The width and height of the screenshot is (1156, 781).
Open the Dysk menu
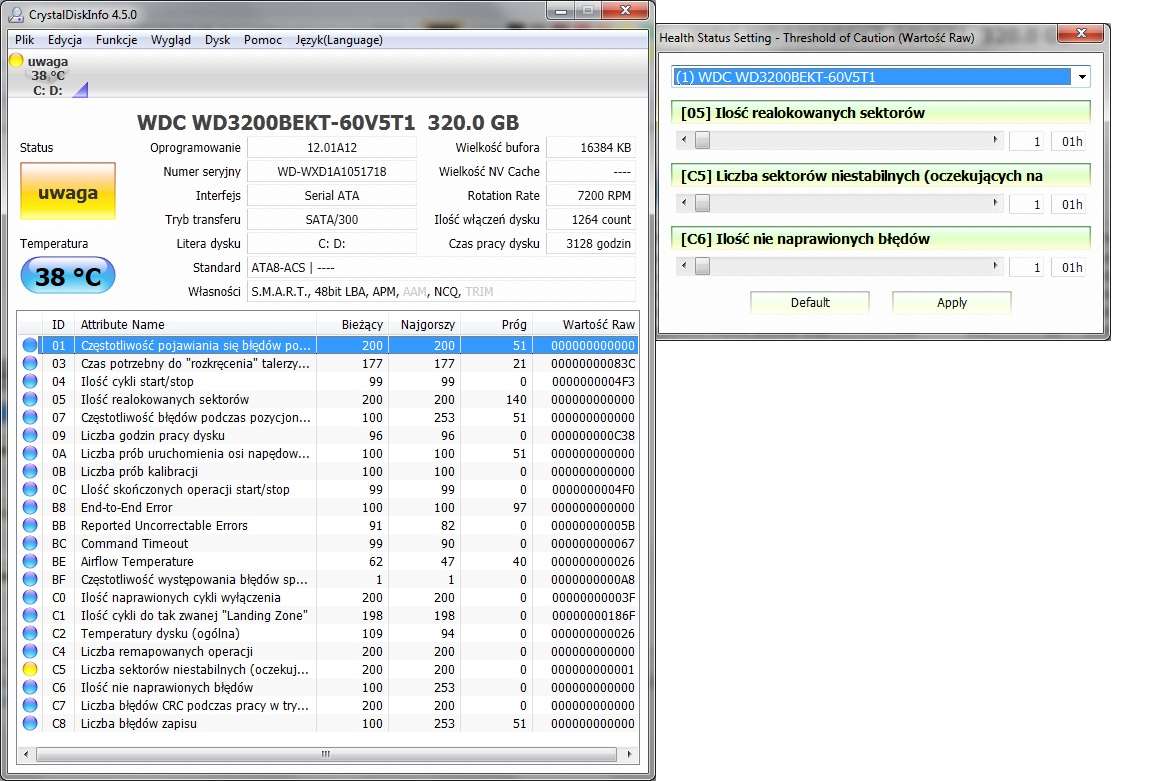[x=217, y=40]
